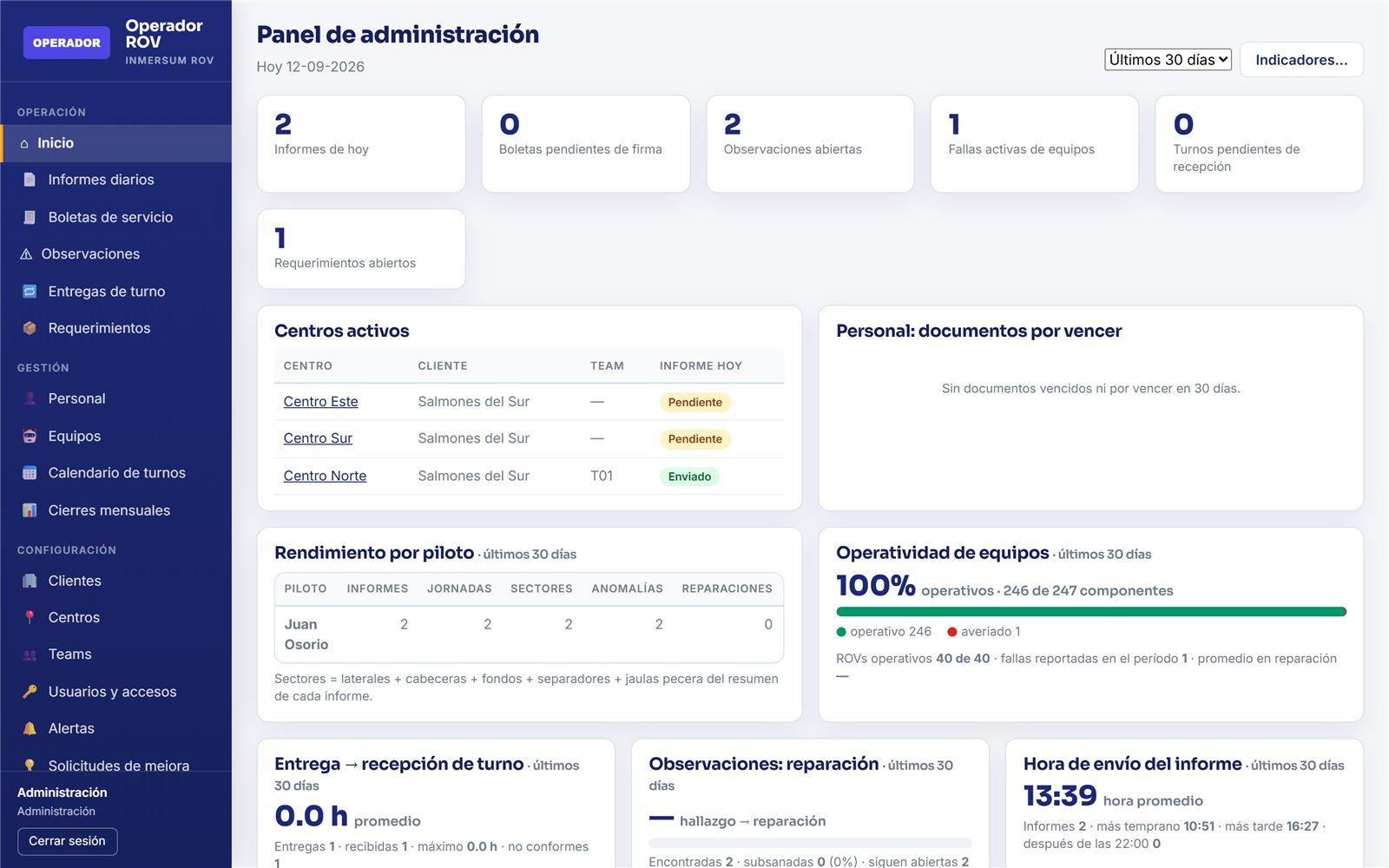Click the Juan Osorio pilot row name
Screen dimensions: 1389x868
[306, 635]
